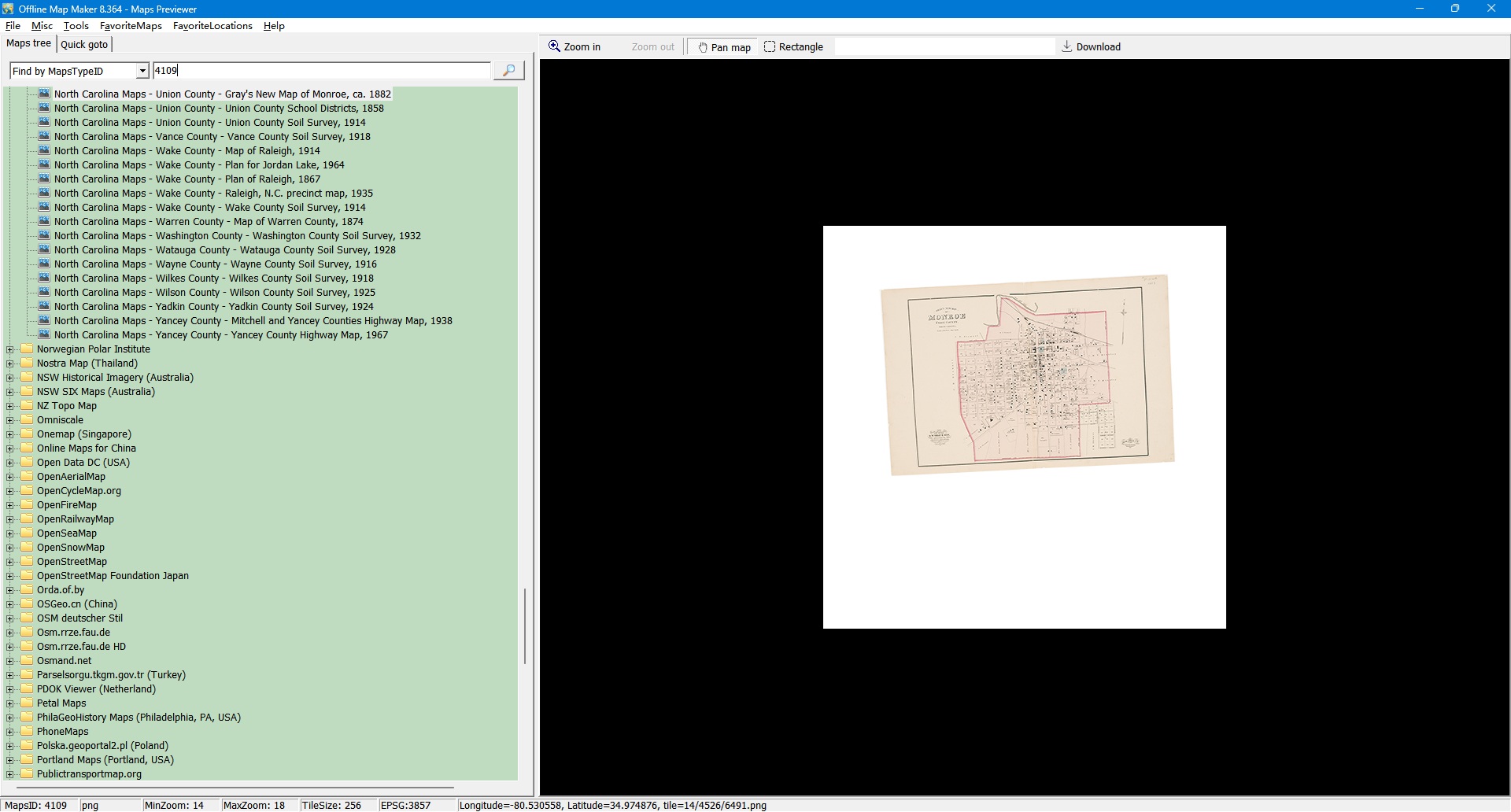The image size is (1511, 812).
Task: Select Yancey County Highway Map, 1967
Action: 220,335
